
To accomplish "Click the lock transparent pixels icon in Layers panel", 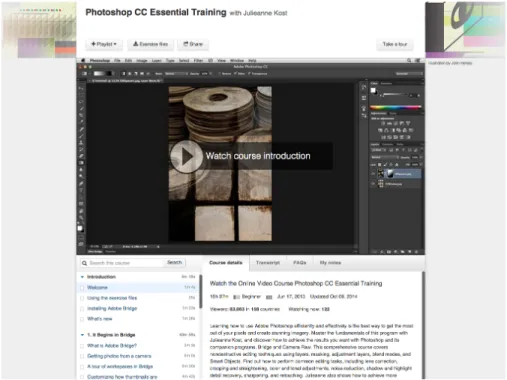I will tap(379, 164).
